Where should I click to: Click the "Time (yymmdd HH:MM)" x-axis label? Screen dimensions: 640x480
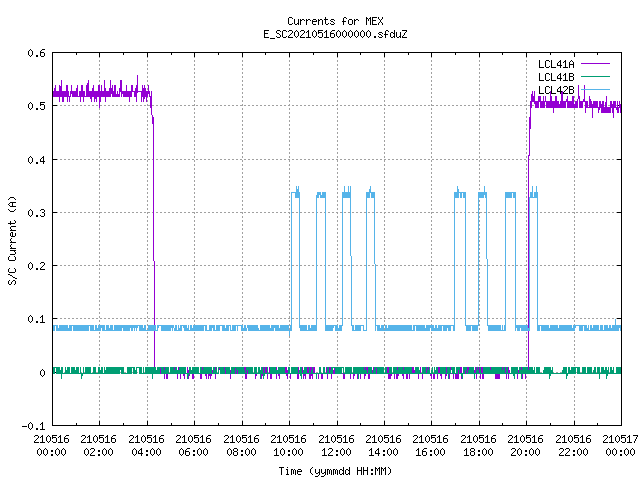(335, 471)
